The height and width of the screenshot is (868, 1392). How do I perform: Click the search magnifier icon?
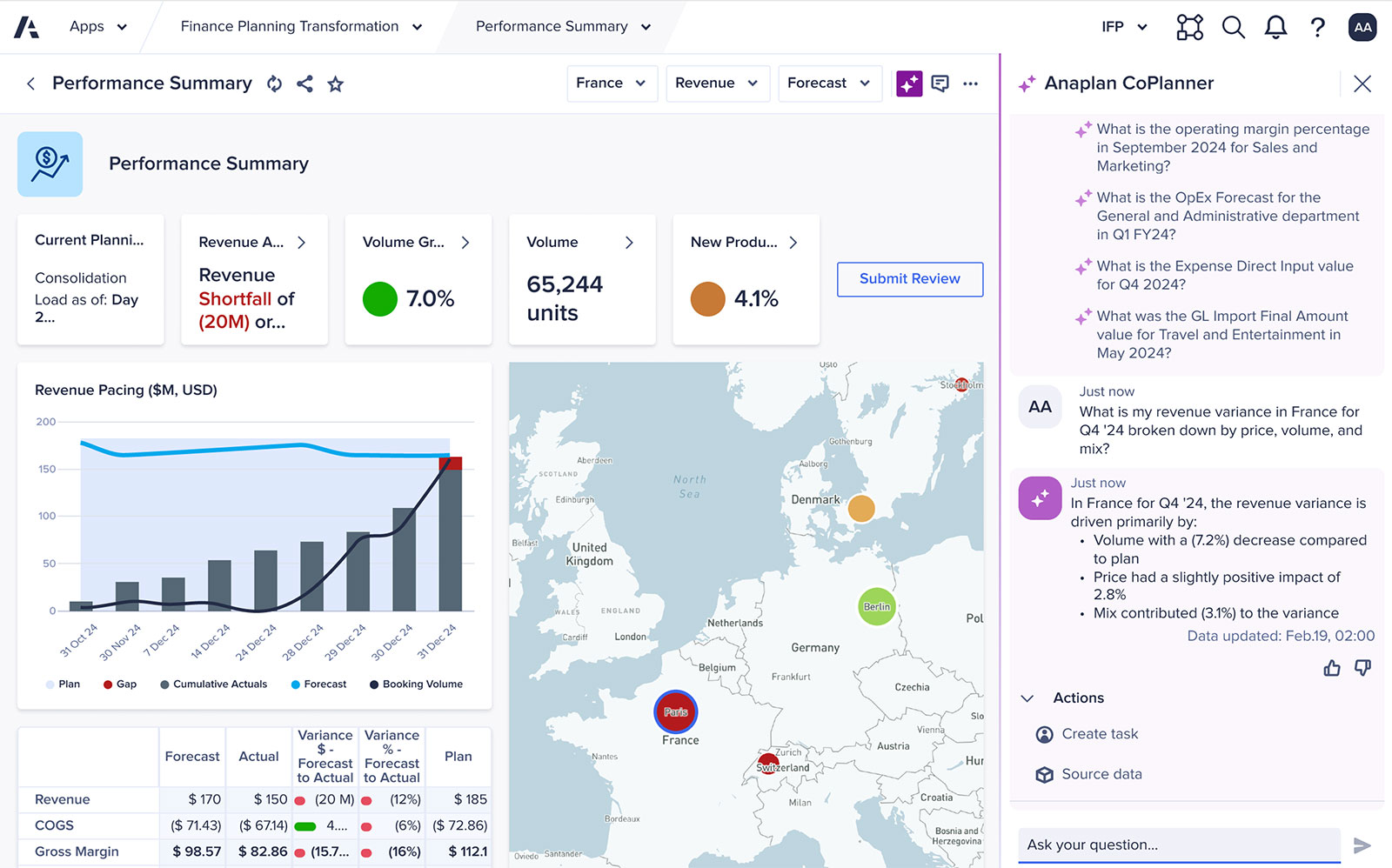[x=1233, y=27]
